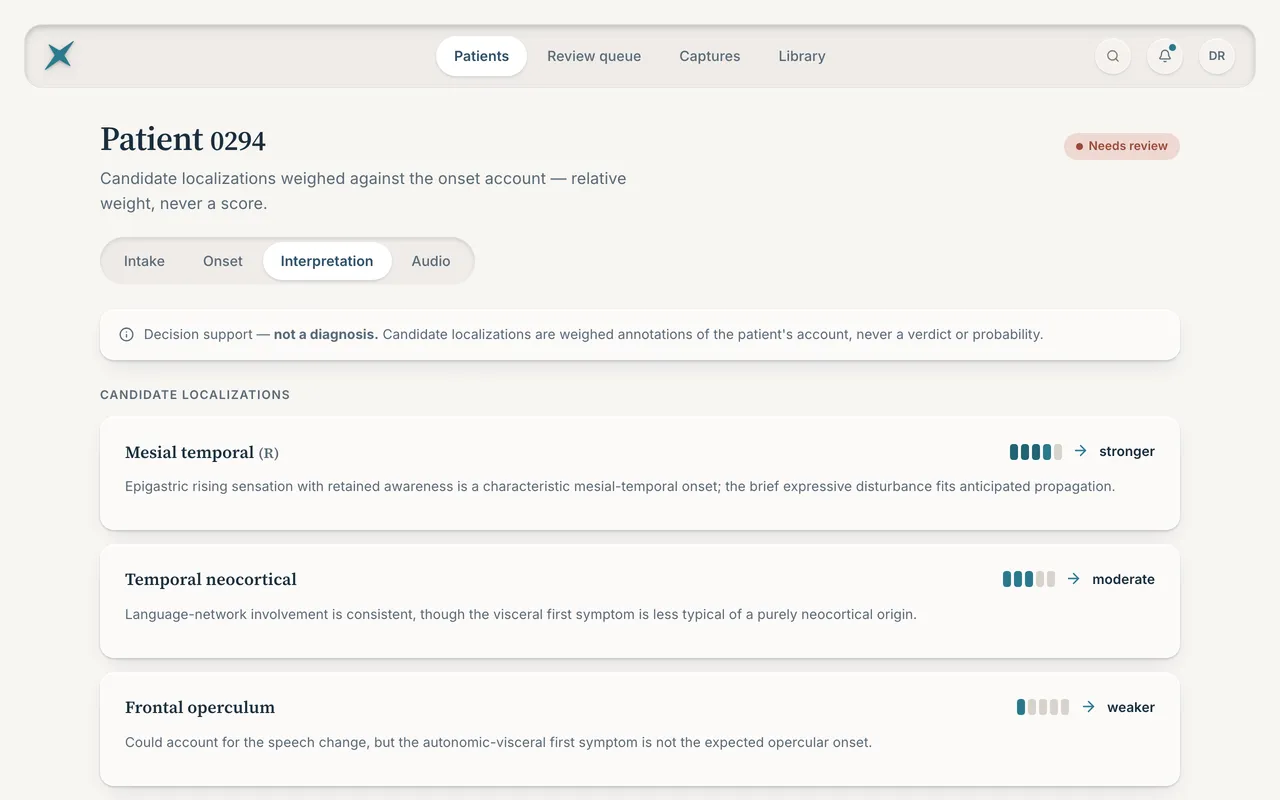
Task: Click the Mesial temporal weight bar indicator
Action: [x=1036, y=451]
